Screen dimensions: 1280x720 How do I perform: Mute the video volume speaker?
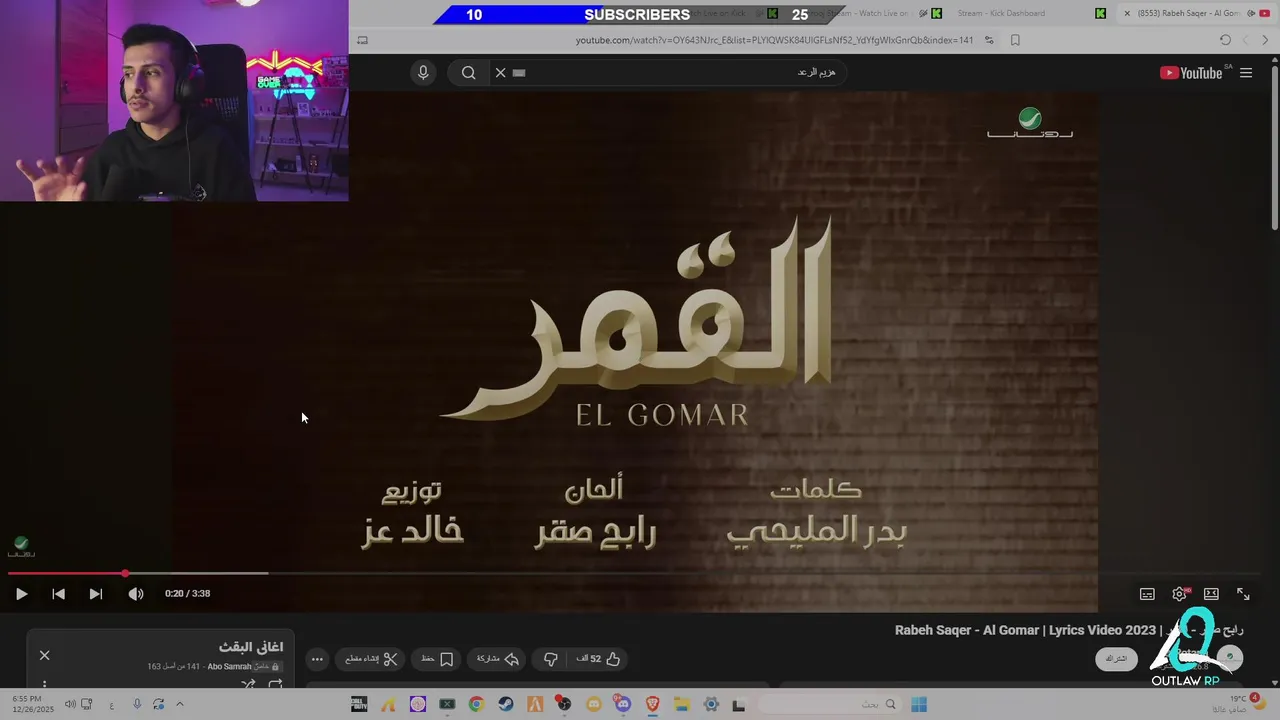[x=136, y=594]
